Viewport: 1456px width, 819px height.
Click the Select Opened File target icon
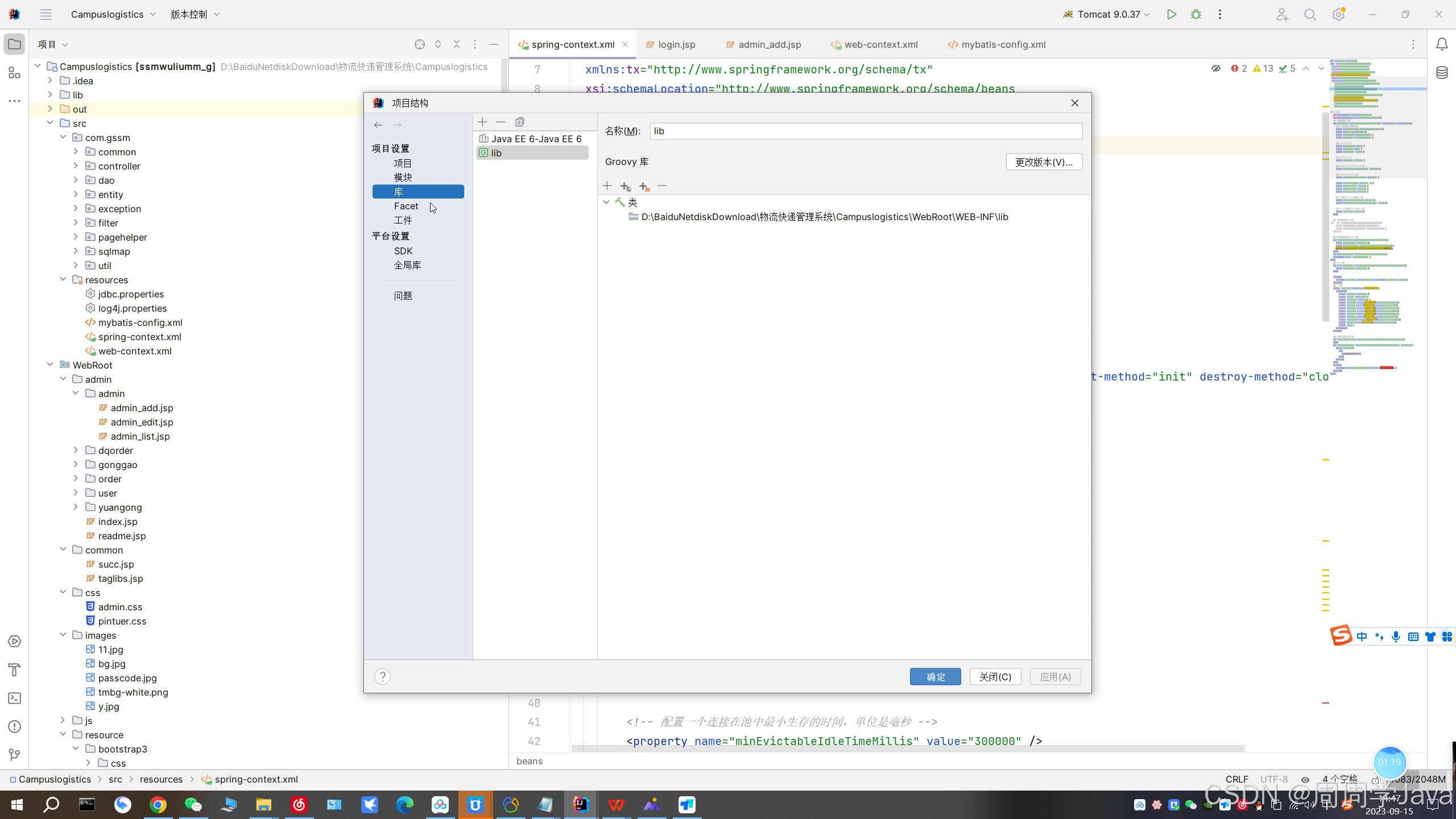pyautogui.click(x=420, y=44)
